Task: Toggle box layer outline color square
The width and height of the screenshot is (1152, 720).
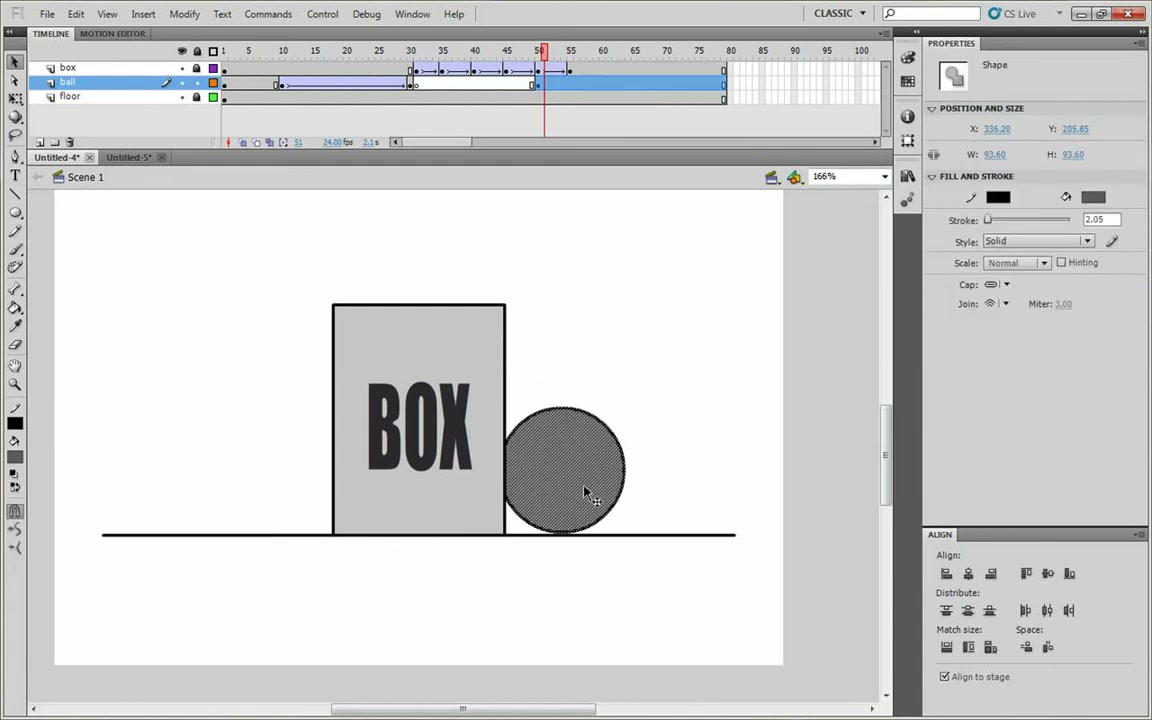Action: click(x=214, y=68)
